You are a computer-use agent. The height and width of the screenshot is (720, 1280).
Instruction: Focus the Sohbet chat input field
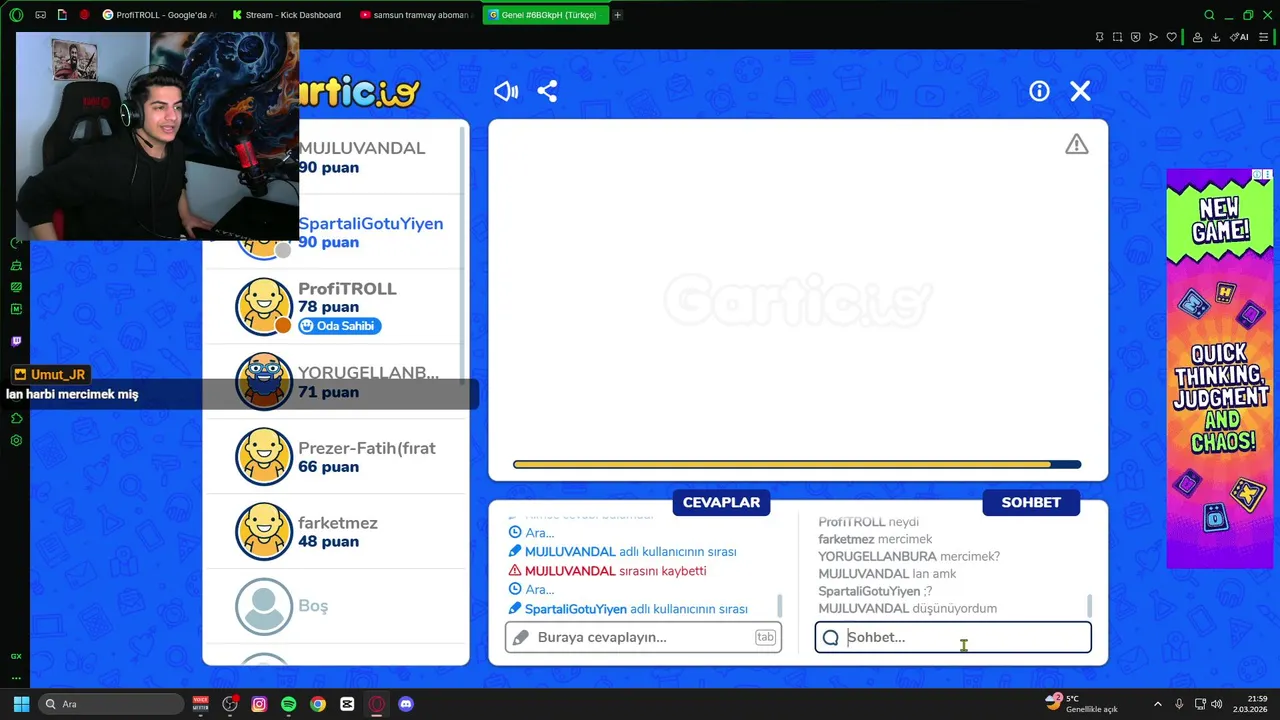click(x=953, y=637)
